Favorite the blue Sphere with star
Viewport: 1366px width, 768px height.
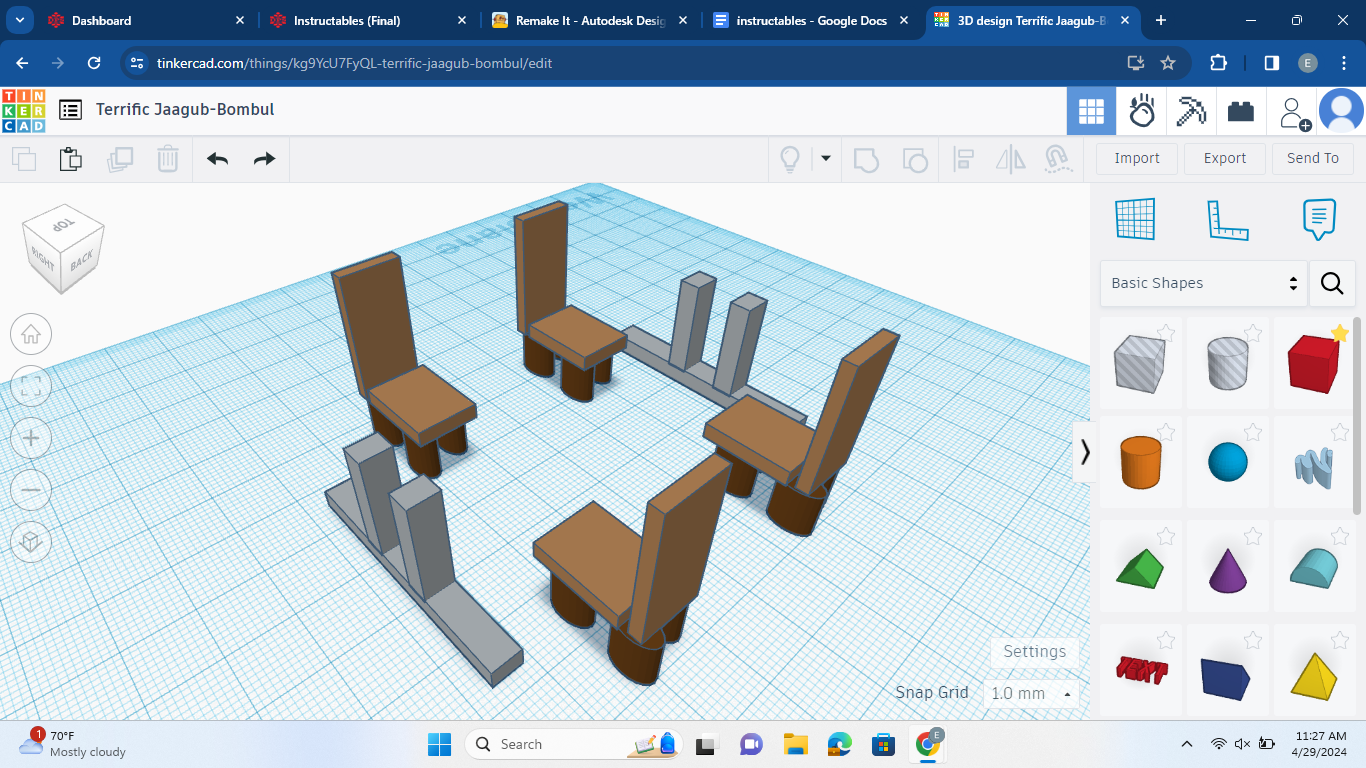tap(1253, 431)
